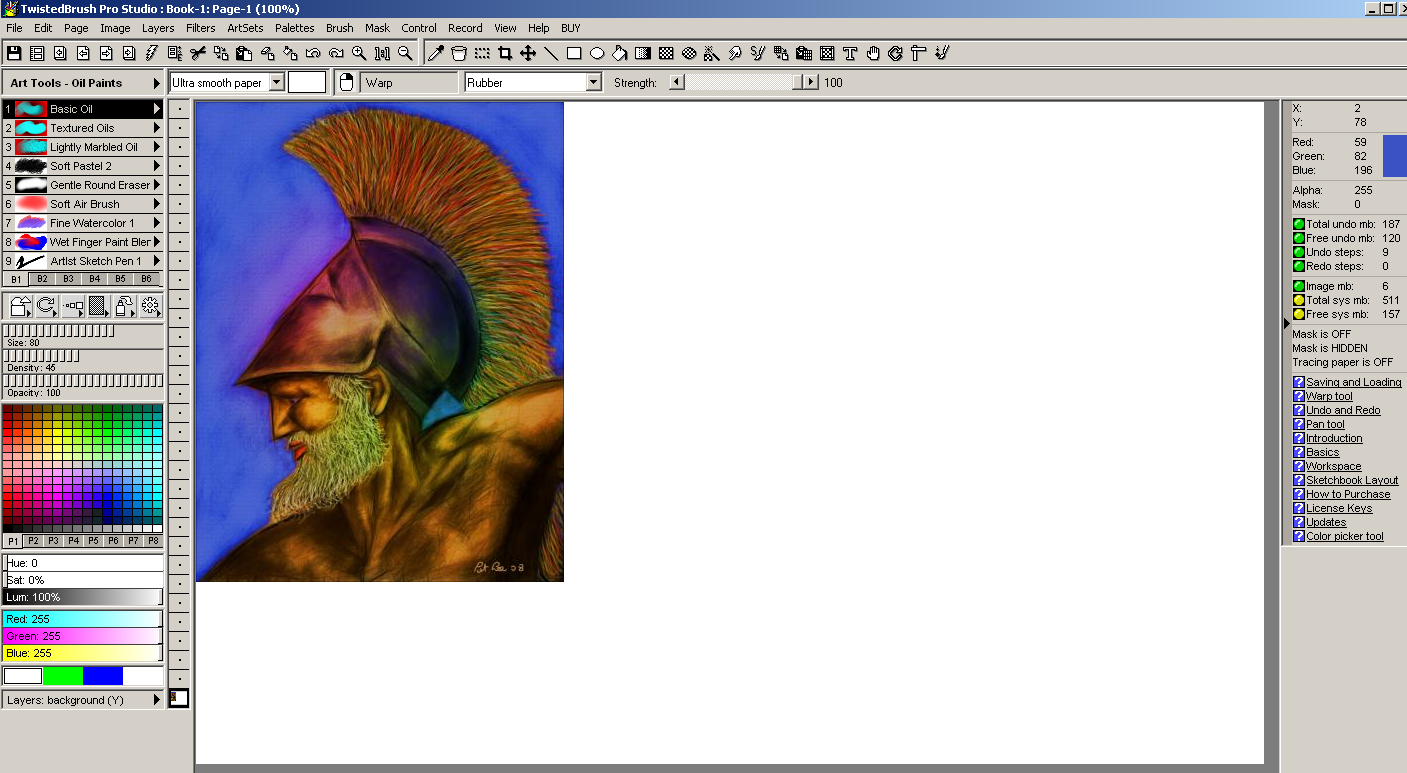Select the Gradient tool

[x=643, y=53]
